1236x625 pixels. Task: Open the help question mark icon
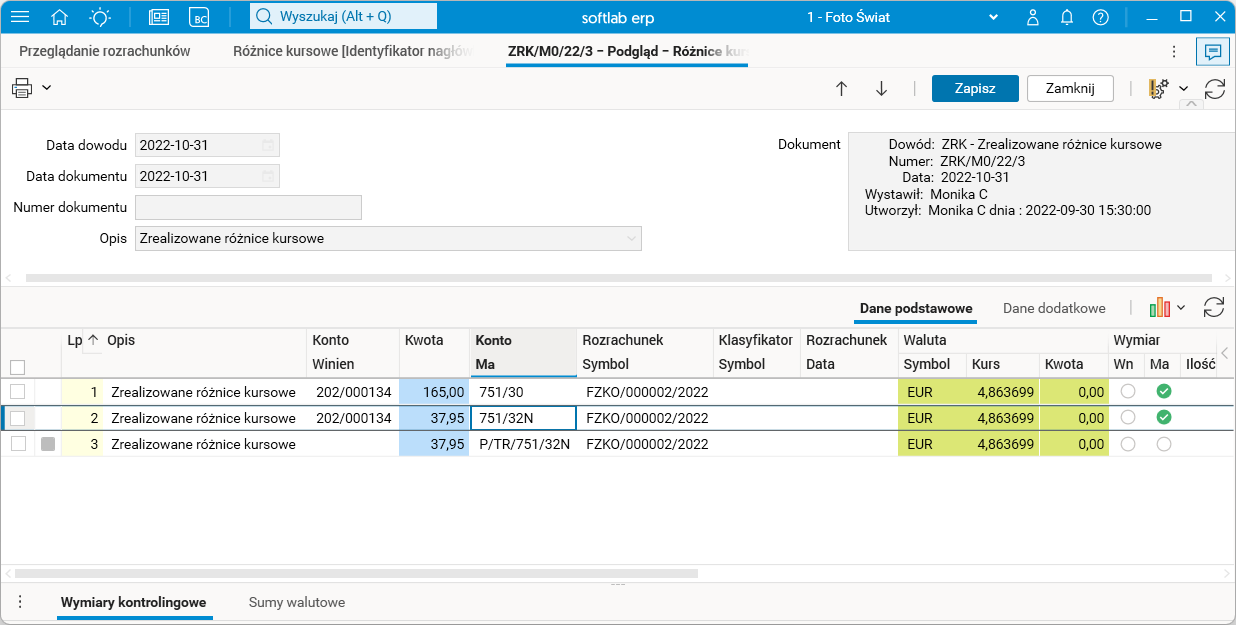(x=1101, y=17)
